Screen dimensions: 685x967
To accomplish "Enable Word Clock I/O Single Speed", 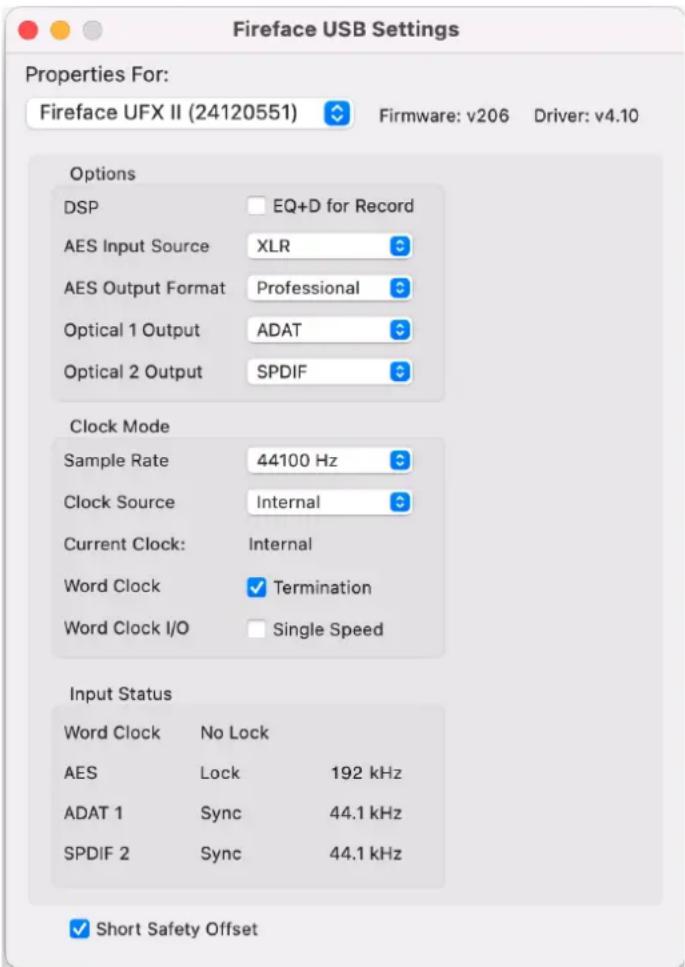I will (256, 630).
